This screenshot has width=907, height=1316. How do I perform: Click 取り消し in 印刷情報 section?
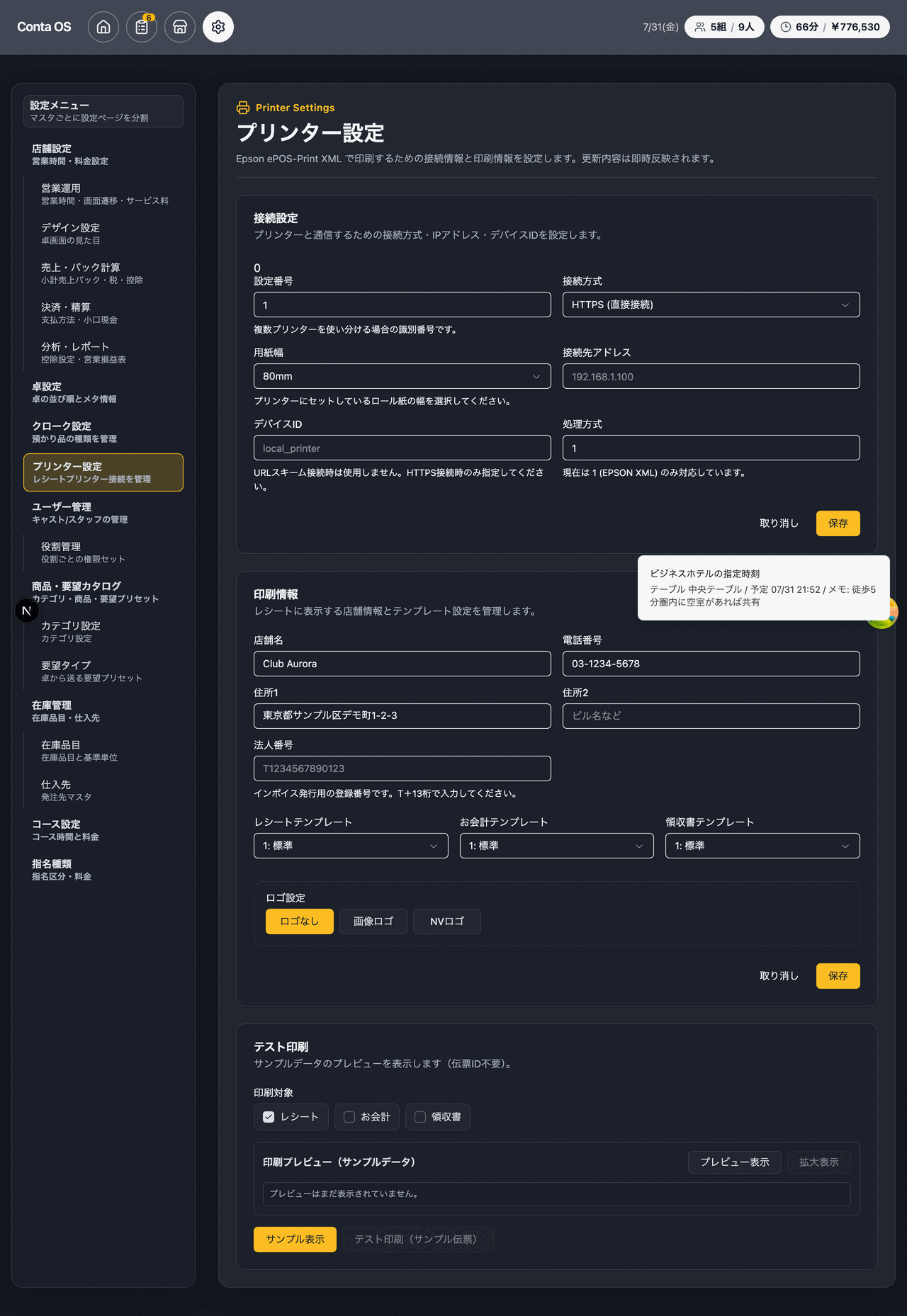click(779, 976)
